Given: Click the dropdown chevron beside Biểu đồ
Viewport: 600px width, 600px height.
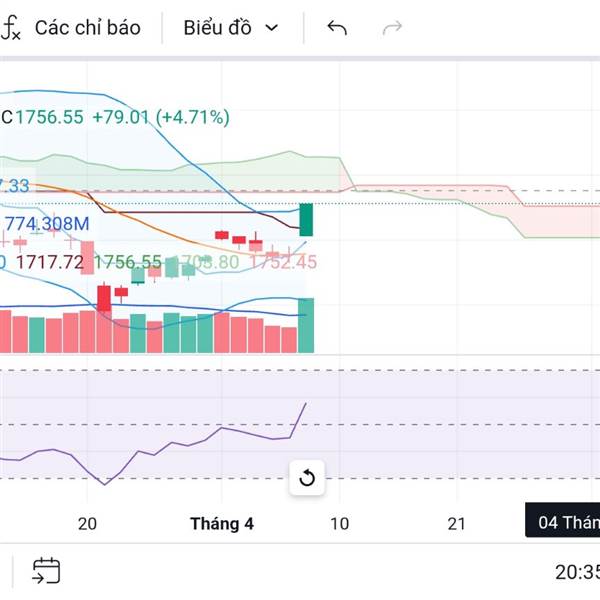Looking at the screenshot, I should tap(272, 28).
